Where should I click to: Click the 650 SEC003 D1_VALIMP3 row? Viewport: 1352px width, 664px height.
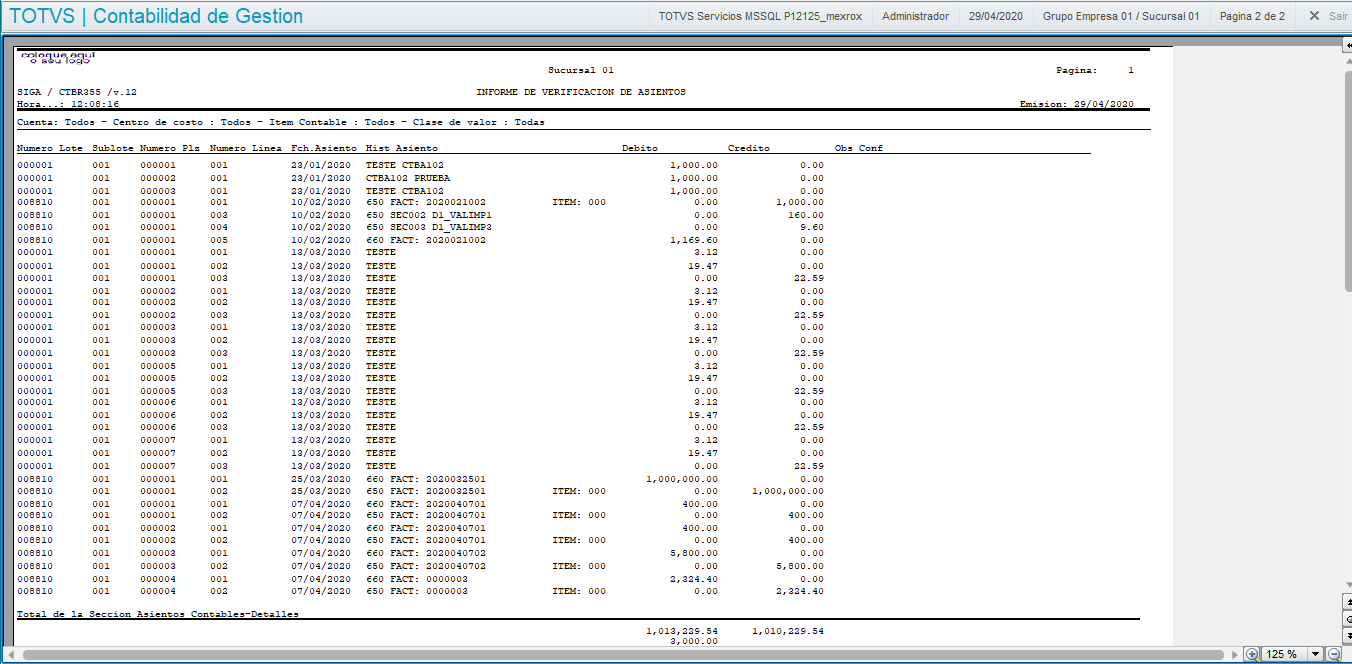tap(421, 227)
